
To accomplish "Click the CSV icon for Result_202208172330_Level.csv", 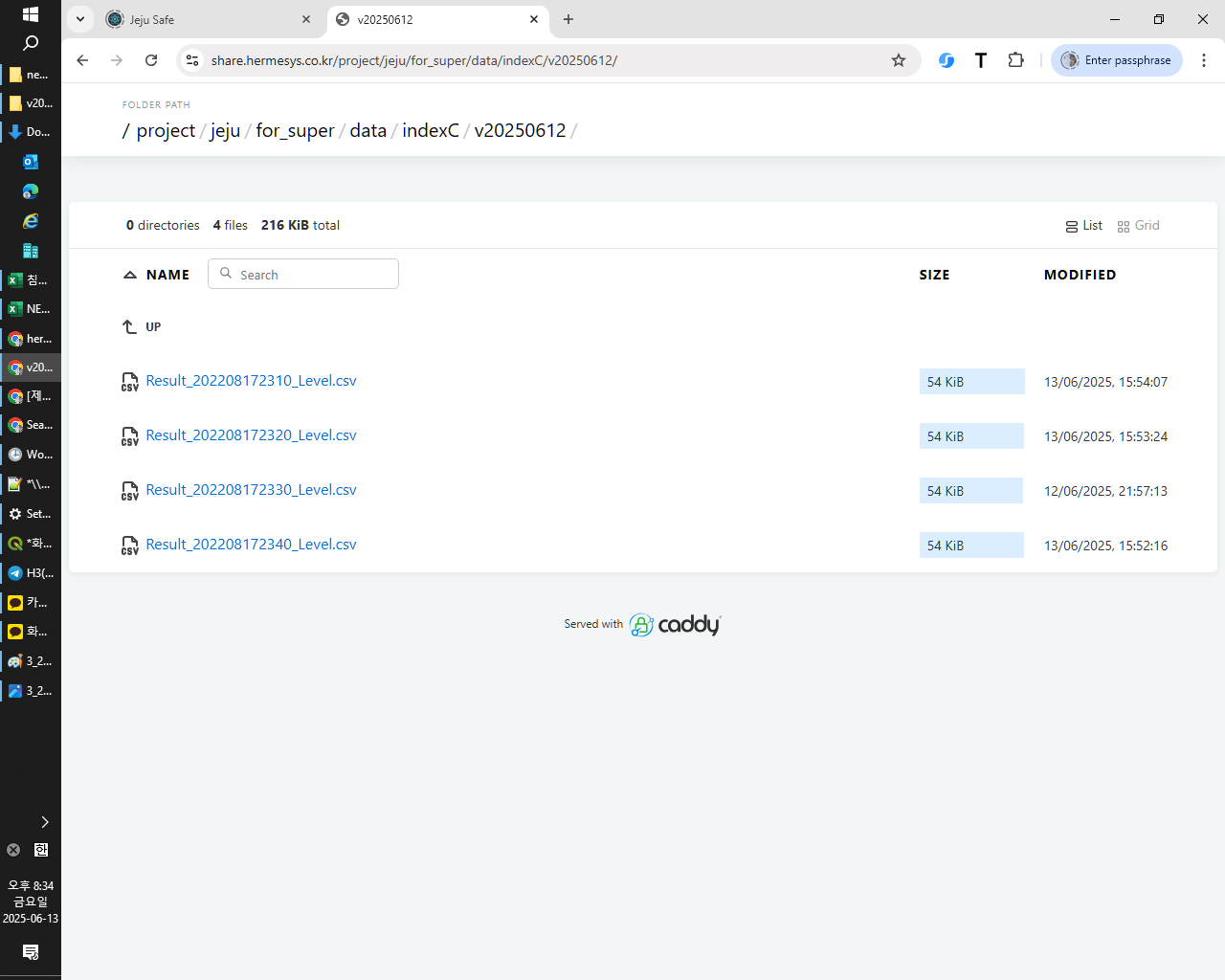I will point(130,491).
